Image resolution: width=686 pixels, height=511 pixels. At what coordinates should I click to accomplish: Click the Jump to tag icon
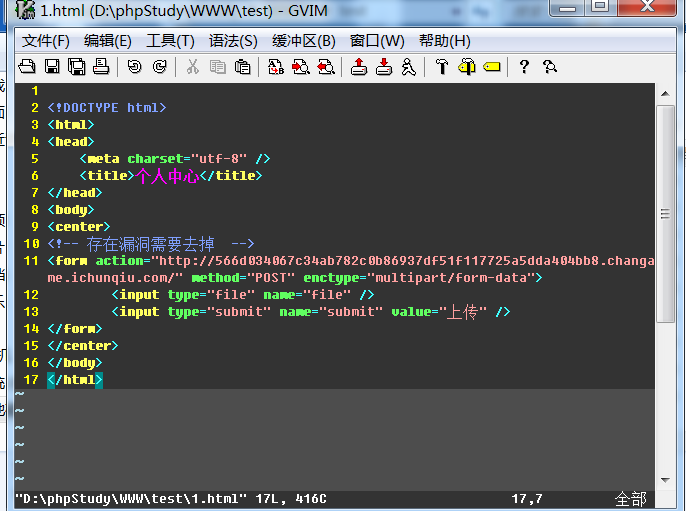pos(492,67)
